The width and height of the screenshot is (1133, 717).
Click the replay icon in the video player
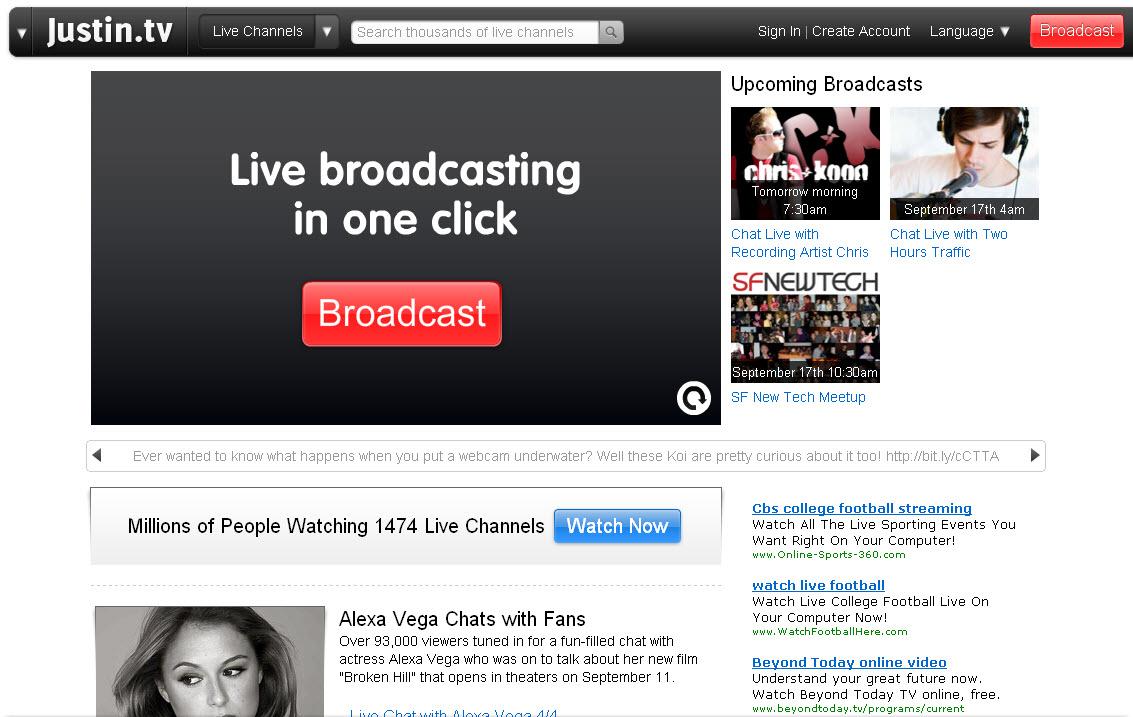[x=693, y=398]
